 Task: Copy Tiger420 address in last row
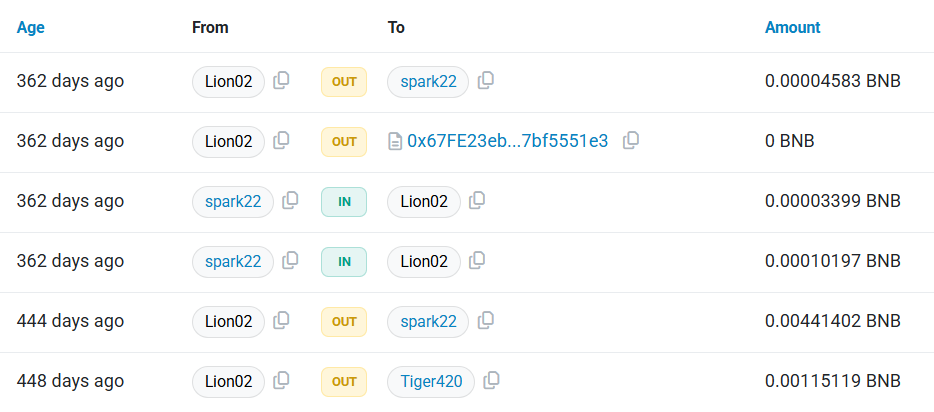point(491,381)
